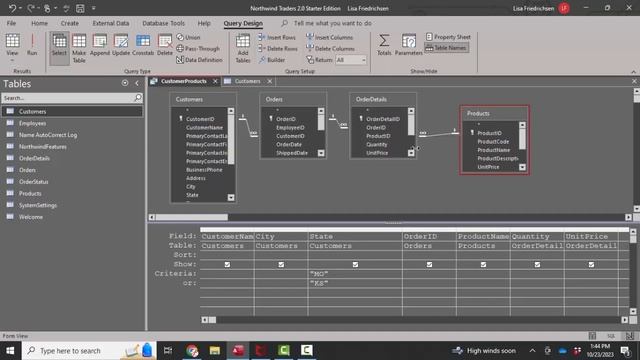Choose the Delete query type
This screenshot has width=640, height=360.
[x=164, y=45]
